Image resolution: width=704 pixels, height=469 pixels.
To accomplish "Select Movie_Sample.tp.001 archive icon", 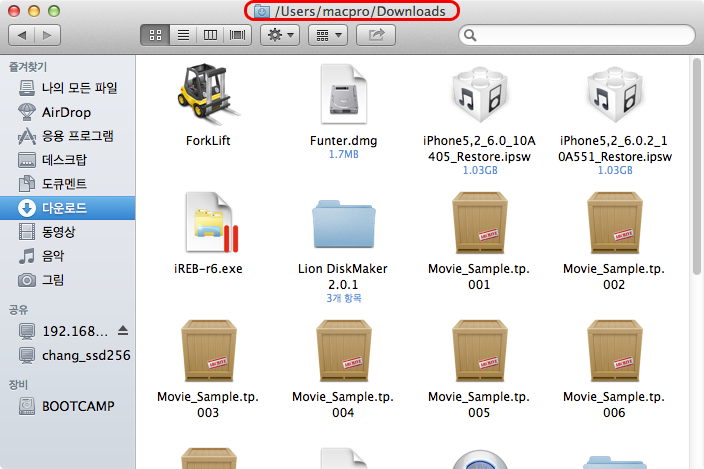I will [480, 223].
